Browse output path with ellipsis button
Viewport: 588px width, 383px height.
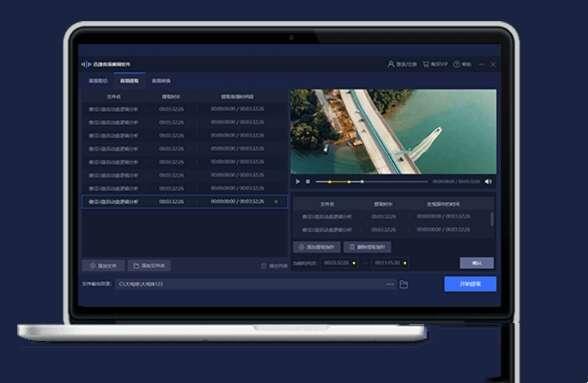[390, 284]
